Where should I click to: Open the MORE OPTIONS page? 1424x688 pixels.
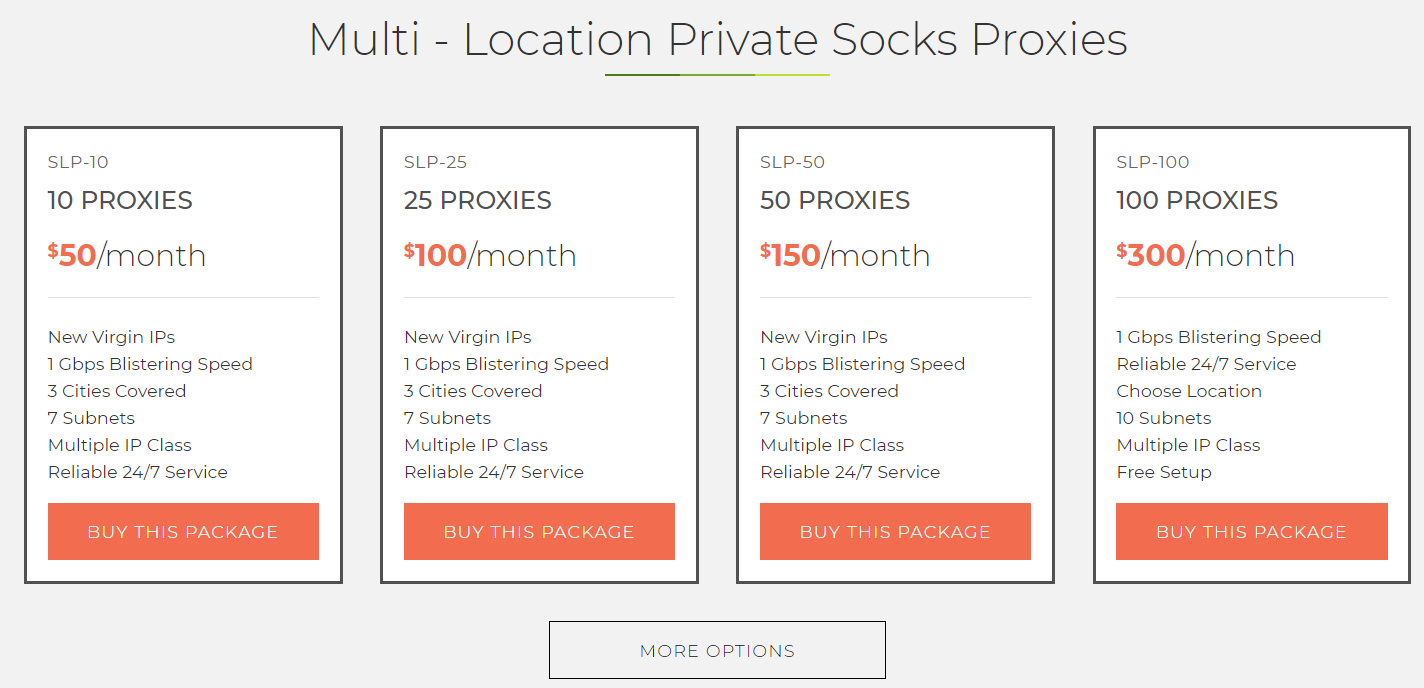coord(716,649)
